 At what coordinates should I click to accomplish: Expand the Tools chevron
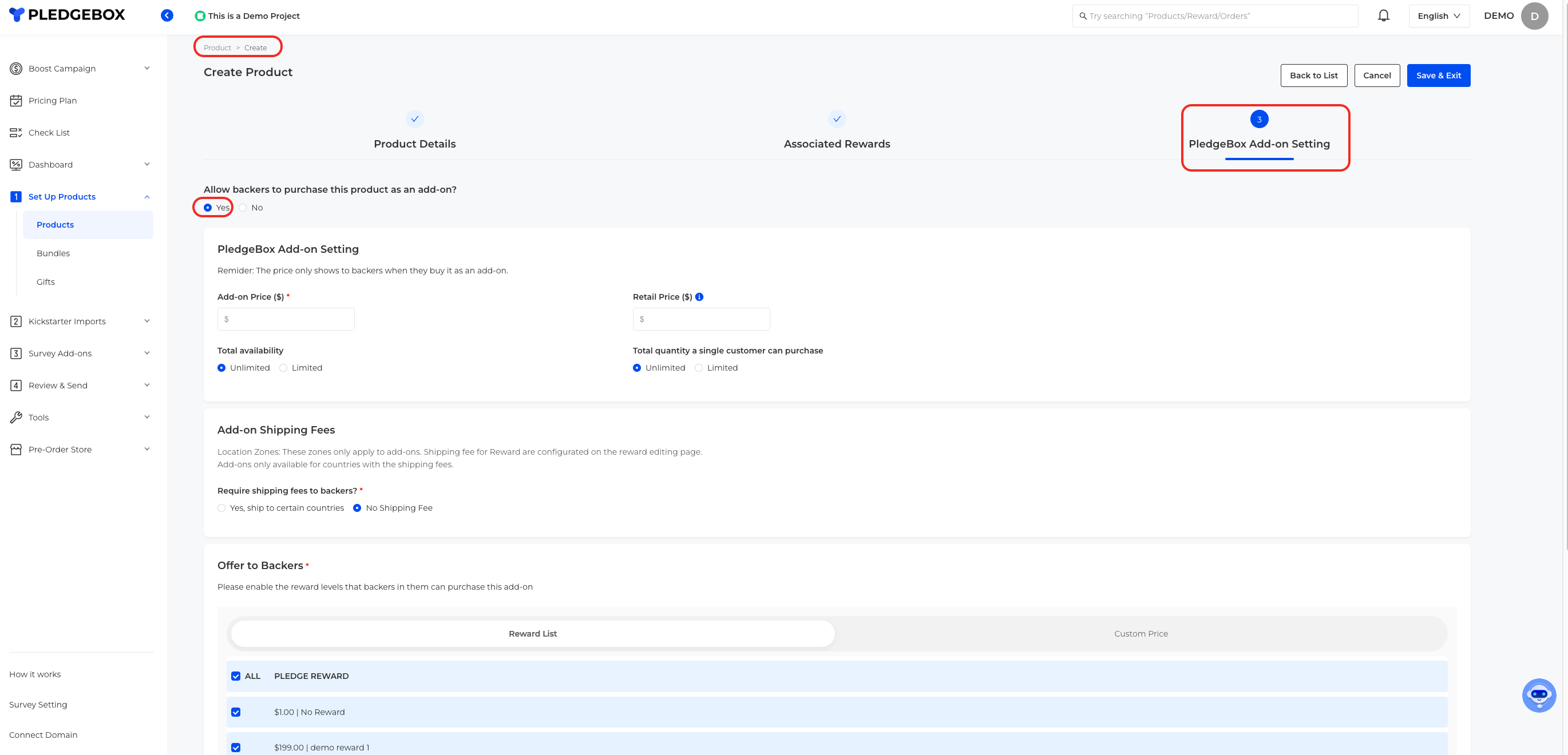(146, 417)
